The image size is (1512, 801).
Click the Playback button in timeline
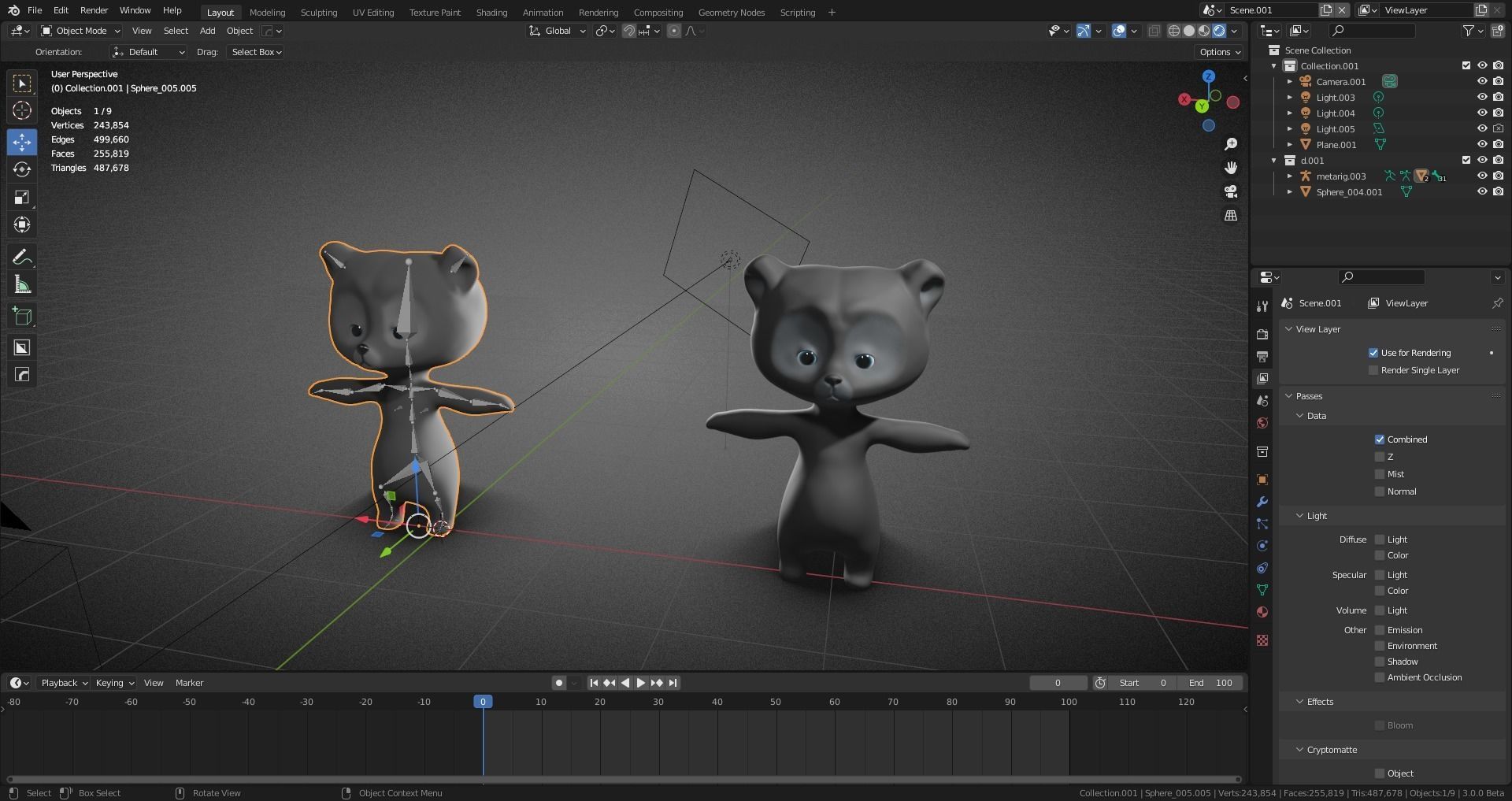(x=61, y=683)
